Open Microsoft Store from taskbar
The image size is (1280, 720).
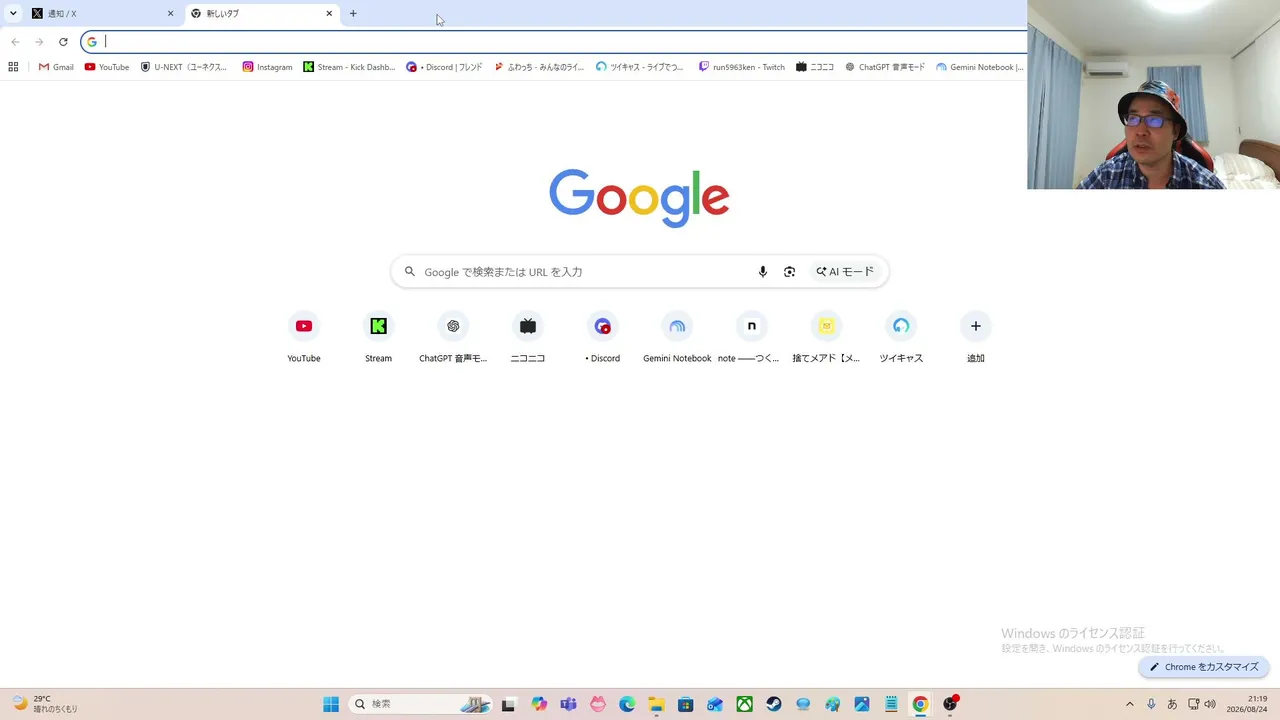[685, 704]
